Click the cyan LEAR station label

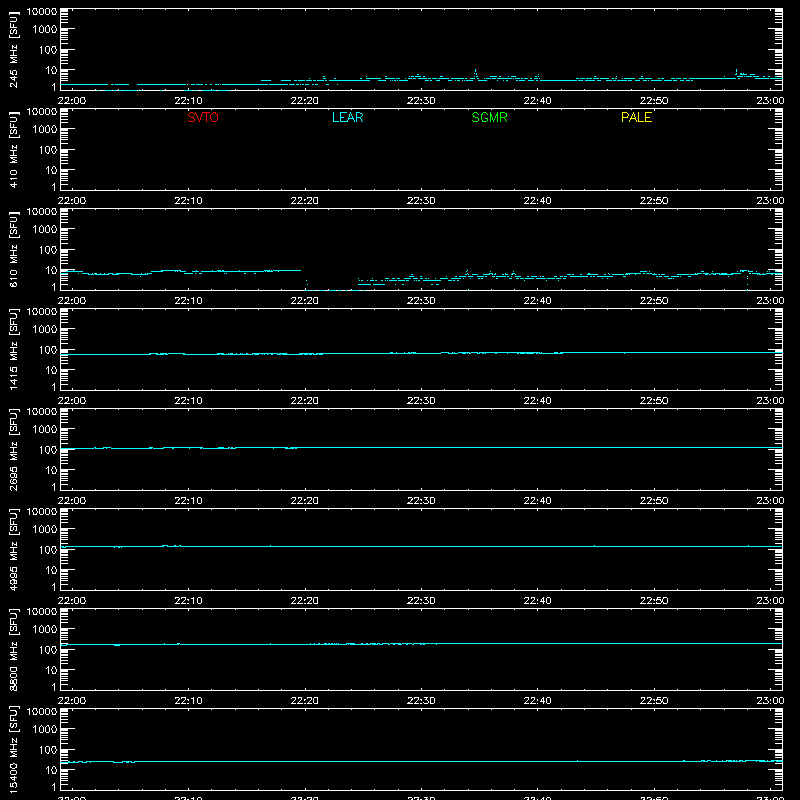[x=347, y=117]
